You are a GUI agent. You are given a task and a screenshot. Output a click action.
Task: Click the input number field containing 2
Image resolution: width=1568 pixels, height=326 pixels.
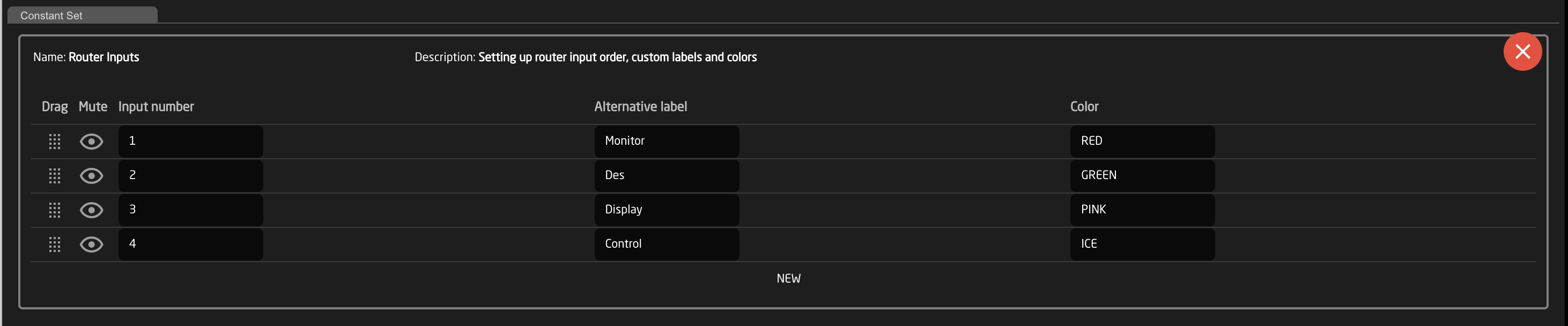[x=190, y=176]
